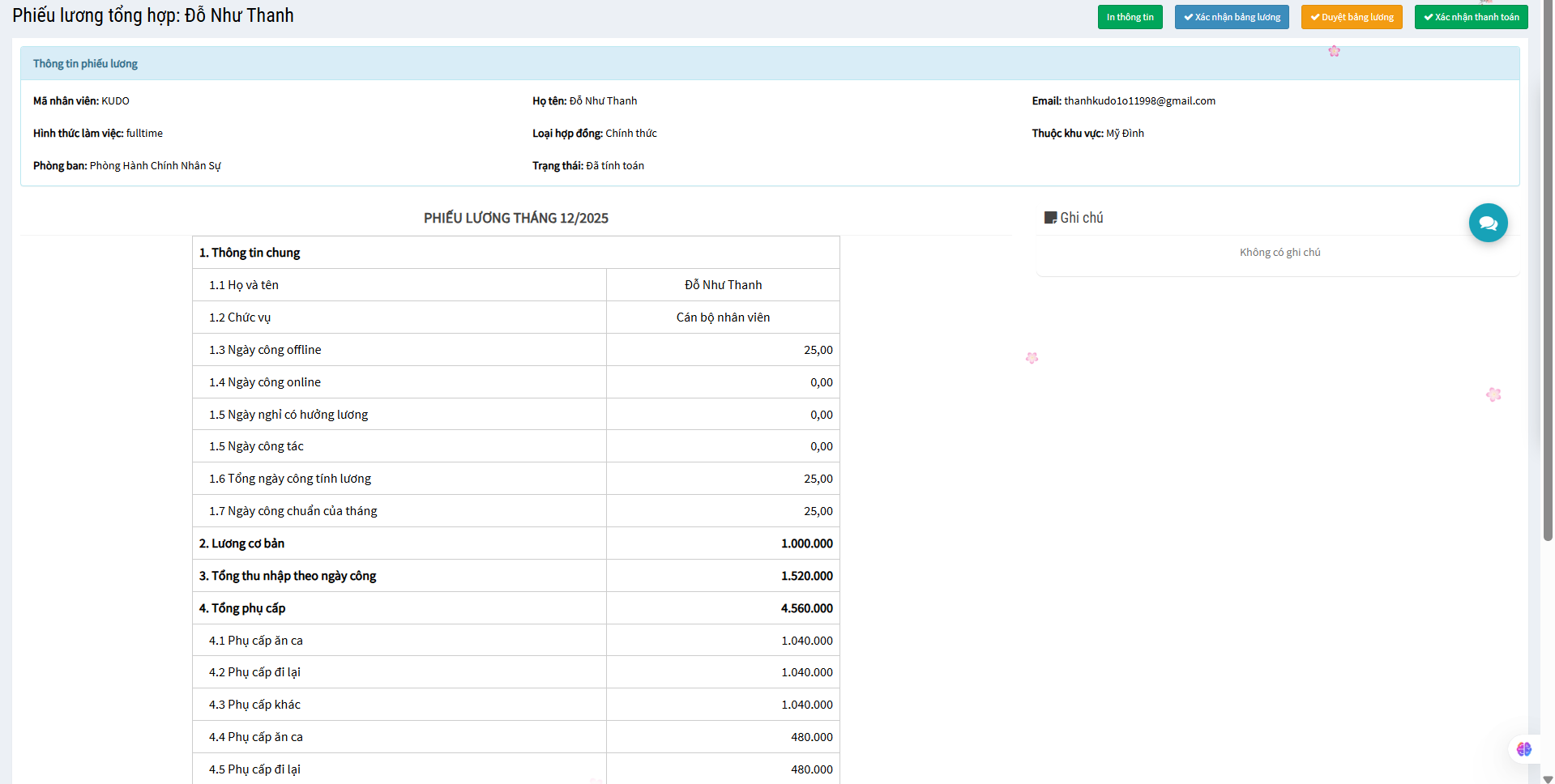1555x784 pixels.
Task: Click the Thông tin phiếu lương panel header
Action: (x=85, y=64)
